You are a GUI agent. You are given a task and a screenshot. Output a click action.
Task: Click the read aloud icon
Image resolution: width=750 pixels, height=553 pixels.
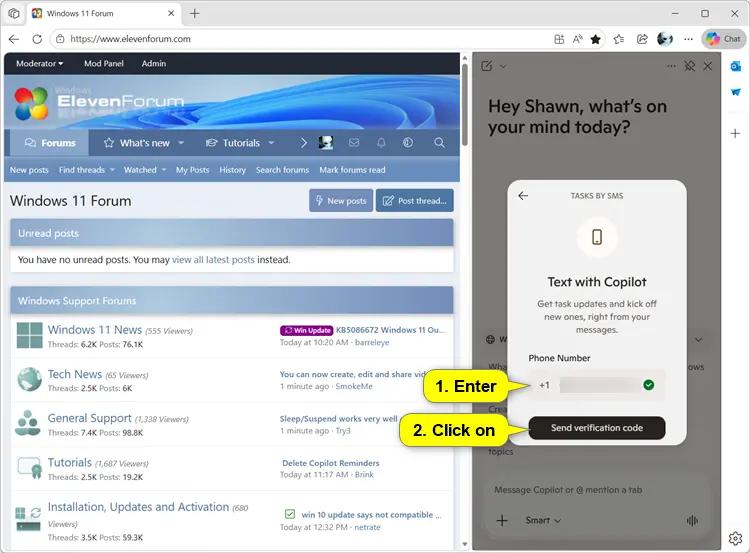tap(577, 39)
